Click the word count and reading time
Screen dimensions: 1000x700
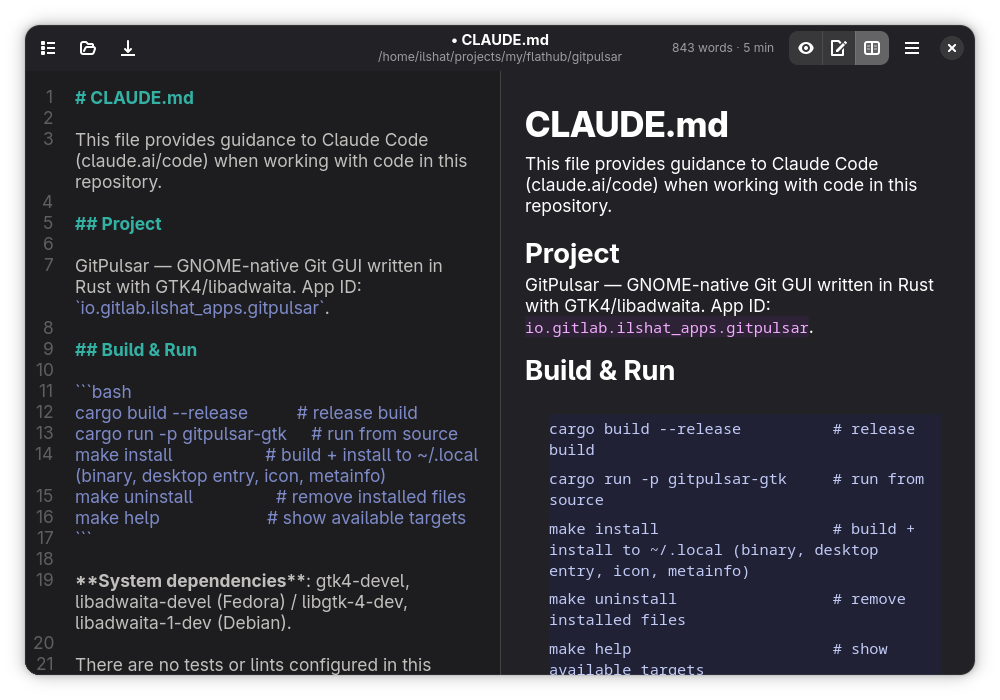tap(723, 48)
